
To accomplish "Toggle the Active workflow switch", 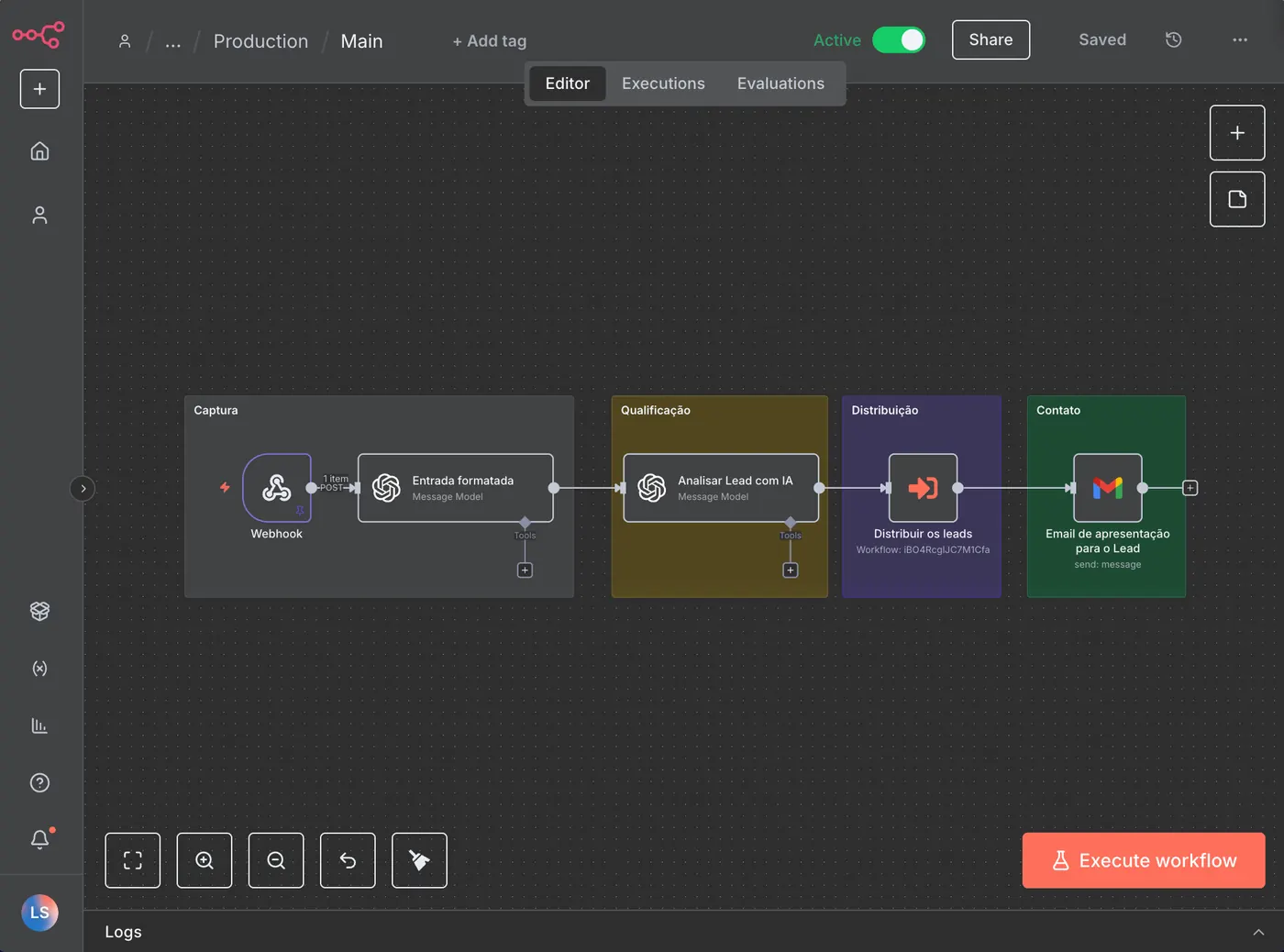I will [x=899, y=40].
